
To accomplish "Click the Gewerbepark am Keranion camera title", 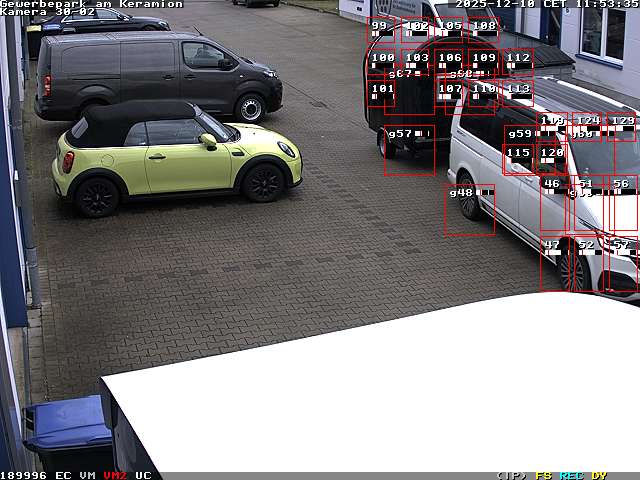I will [91, 4].
